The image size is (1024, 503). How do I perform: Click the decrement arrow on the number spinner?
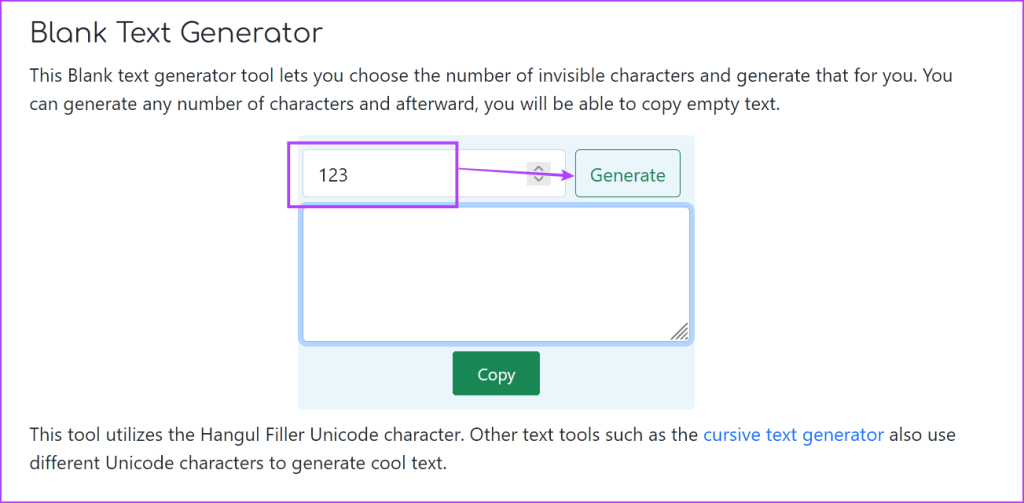(x=538, y=180)
